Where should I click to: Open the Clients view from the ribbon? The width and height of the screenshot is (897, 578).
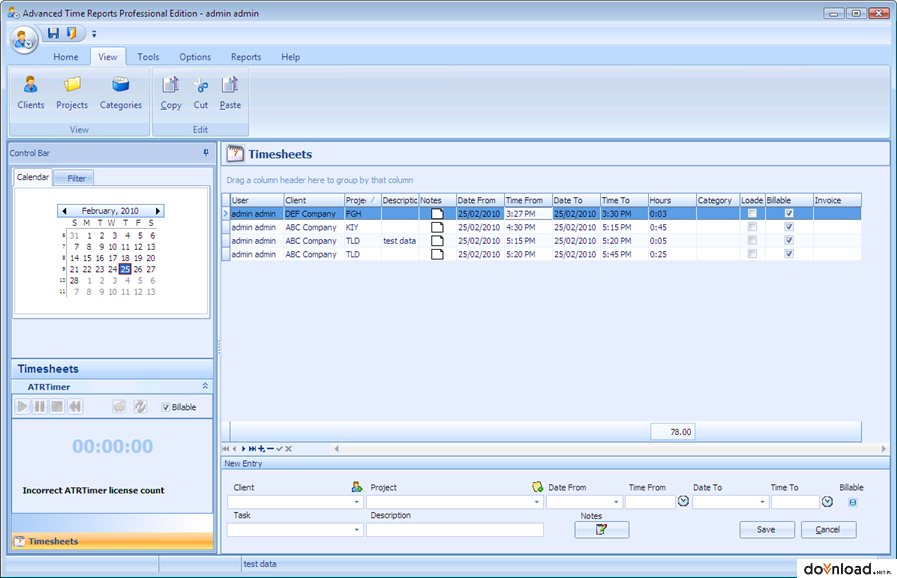[31, 93]
